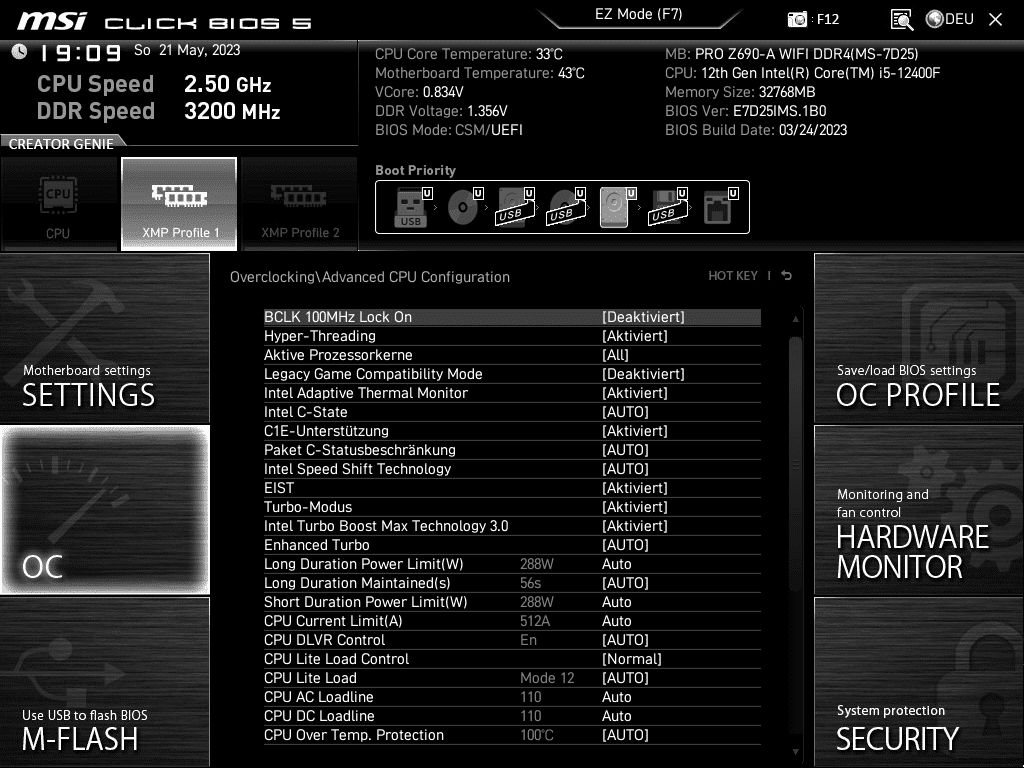
Task: Open M-FLASH to flash BIOS via USB
Action: pos(104,682)
